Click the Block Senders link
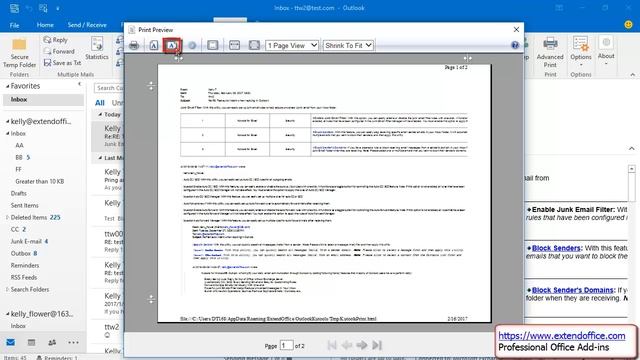640x360 pixels. pos(556,248)
